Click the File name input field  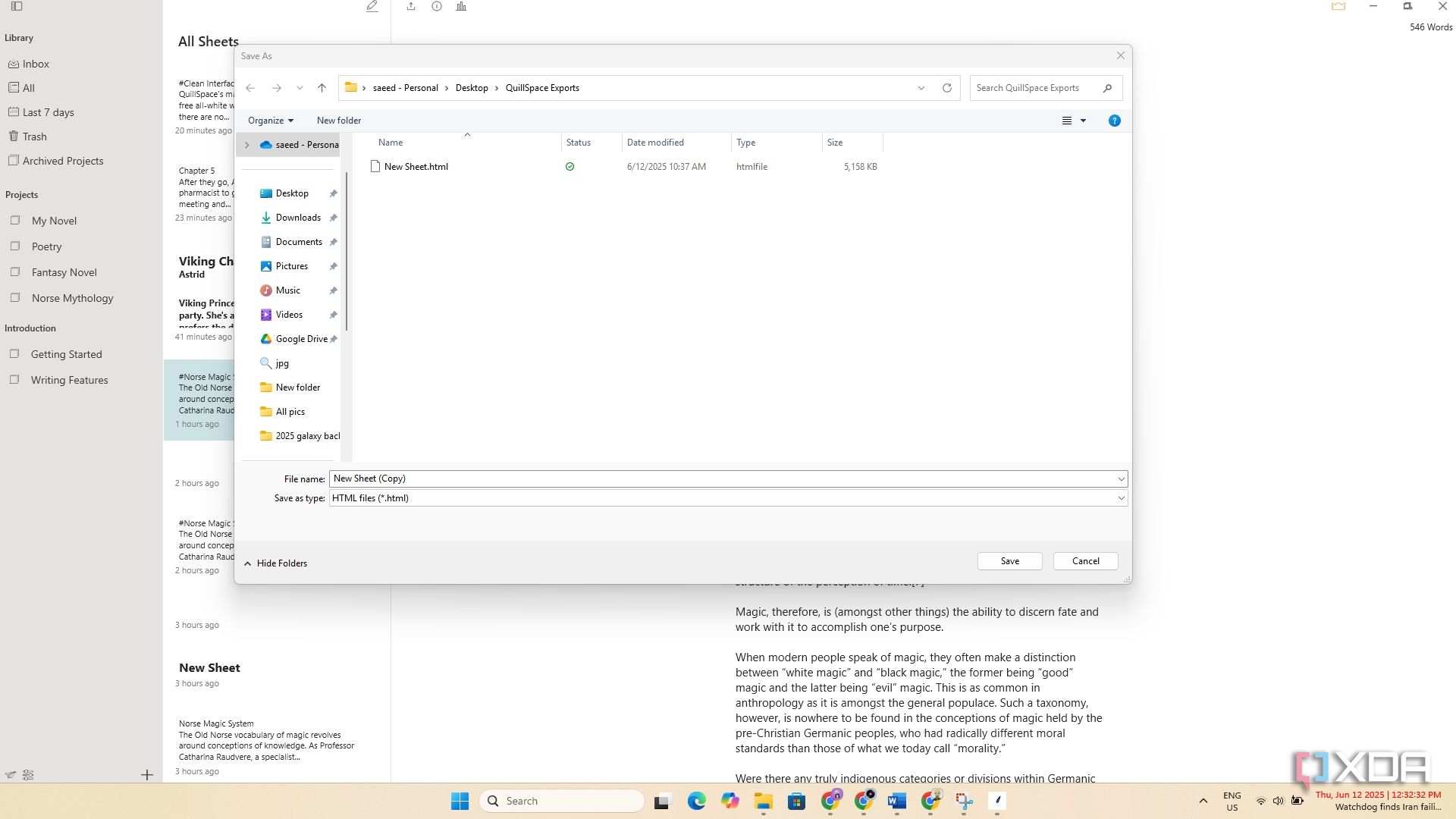pyautogui.click(x=721, y=479)
